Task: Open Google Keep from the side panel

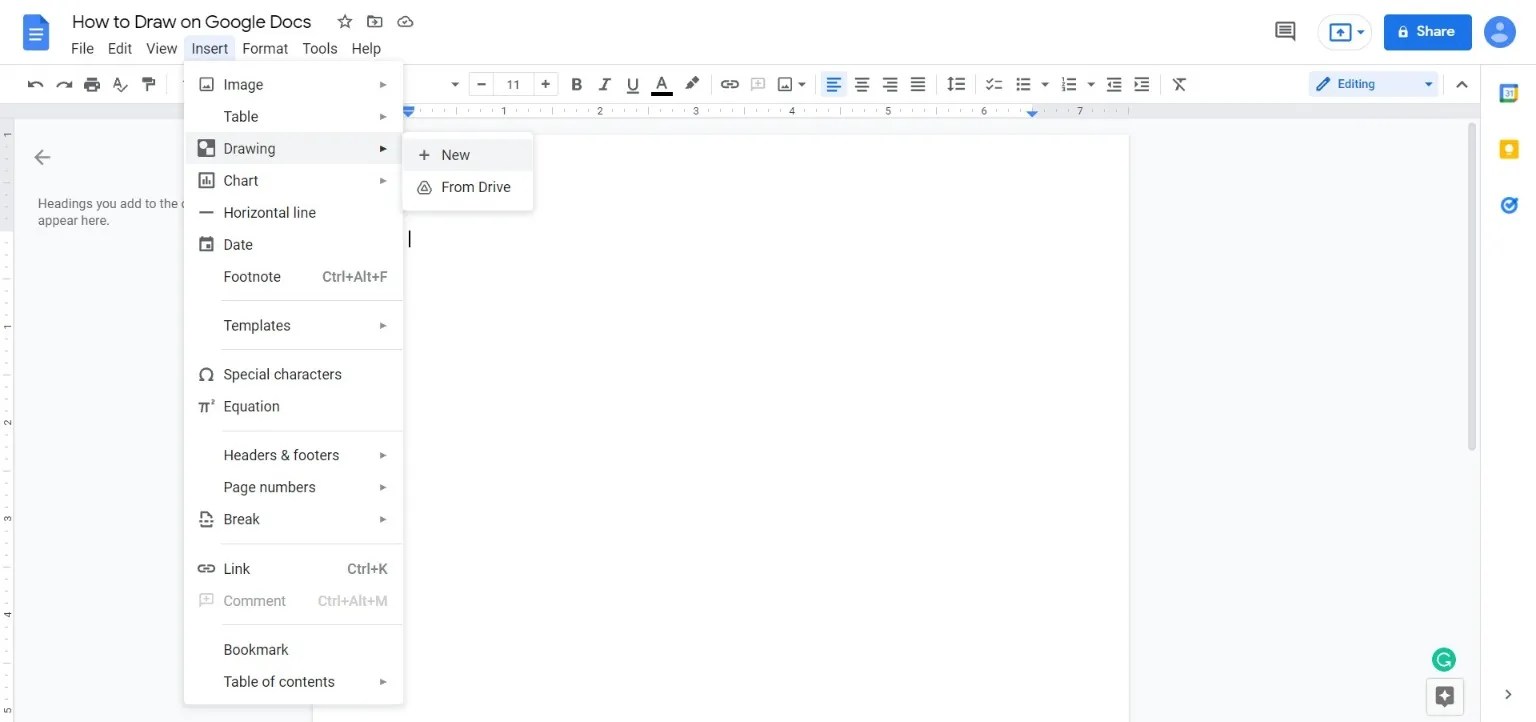Action: tap(1509, 148)
